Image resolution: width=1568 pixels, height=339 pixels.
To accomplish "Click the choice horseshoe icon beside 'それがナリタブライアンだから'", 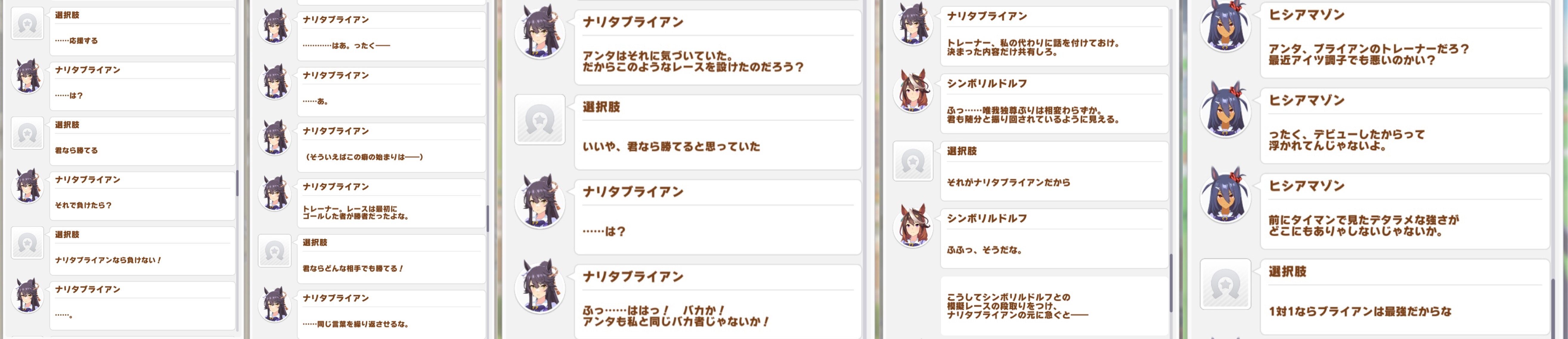I will 912,161.
